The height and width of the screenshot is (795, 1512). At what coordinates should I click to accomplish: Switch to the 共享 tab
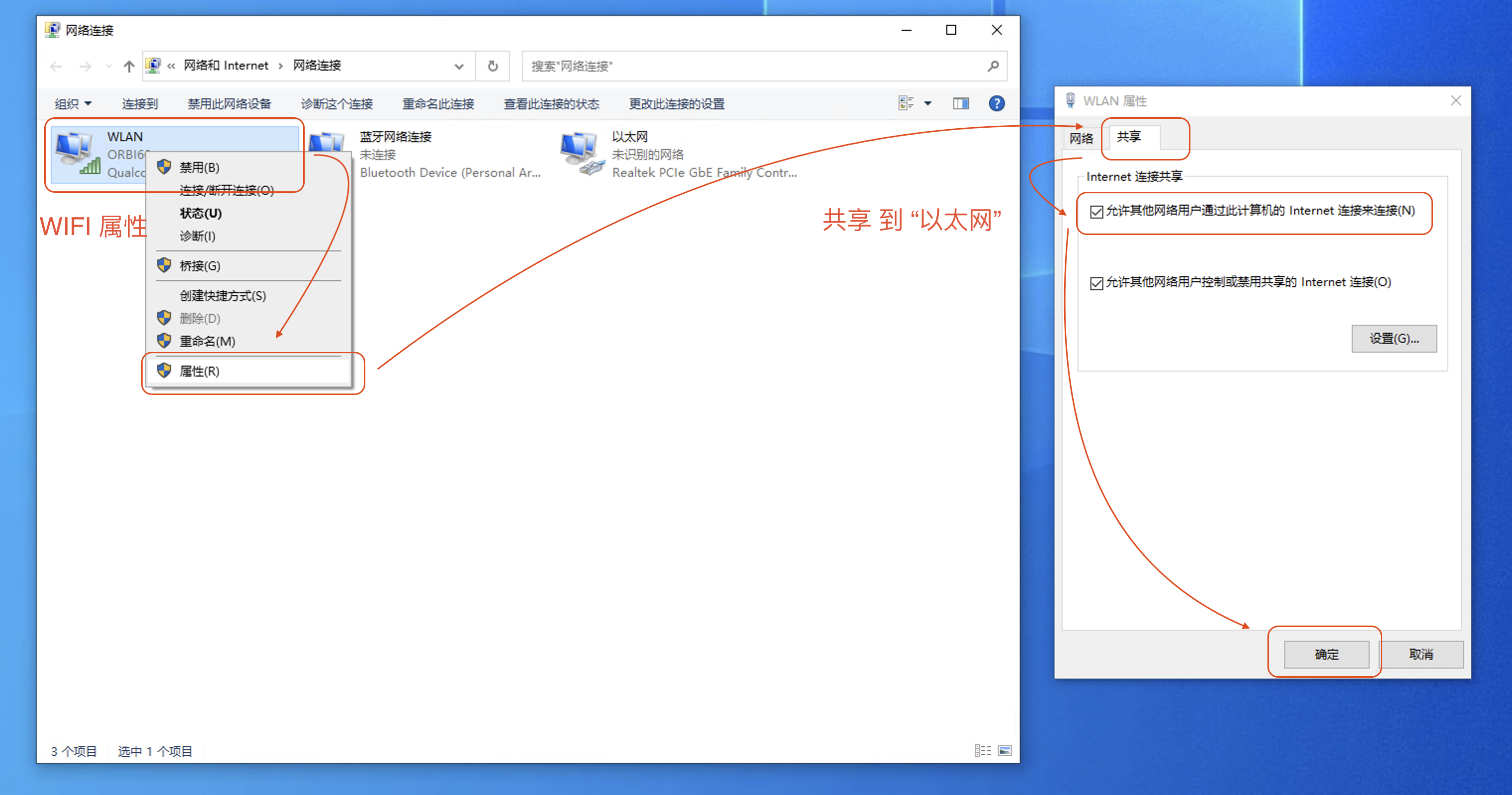(x=1128, y=137)
